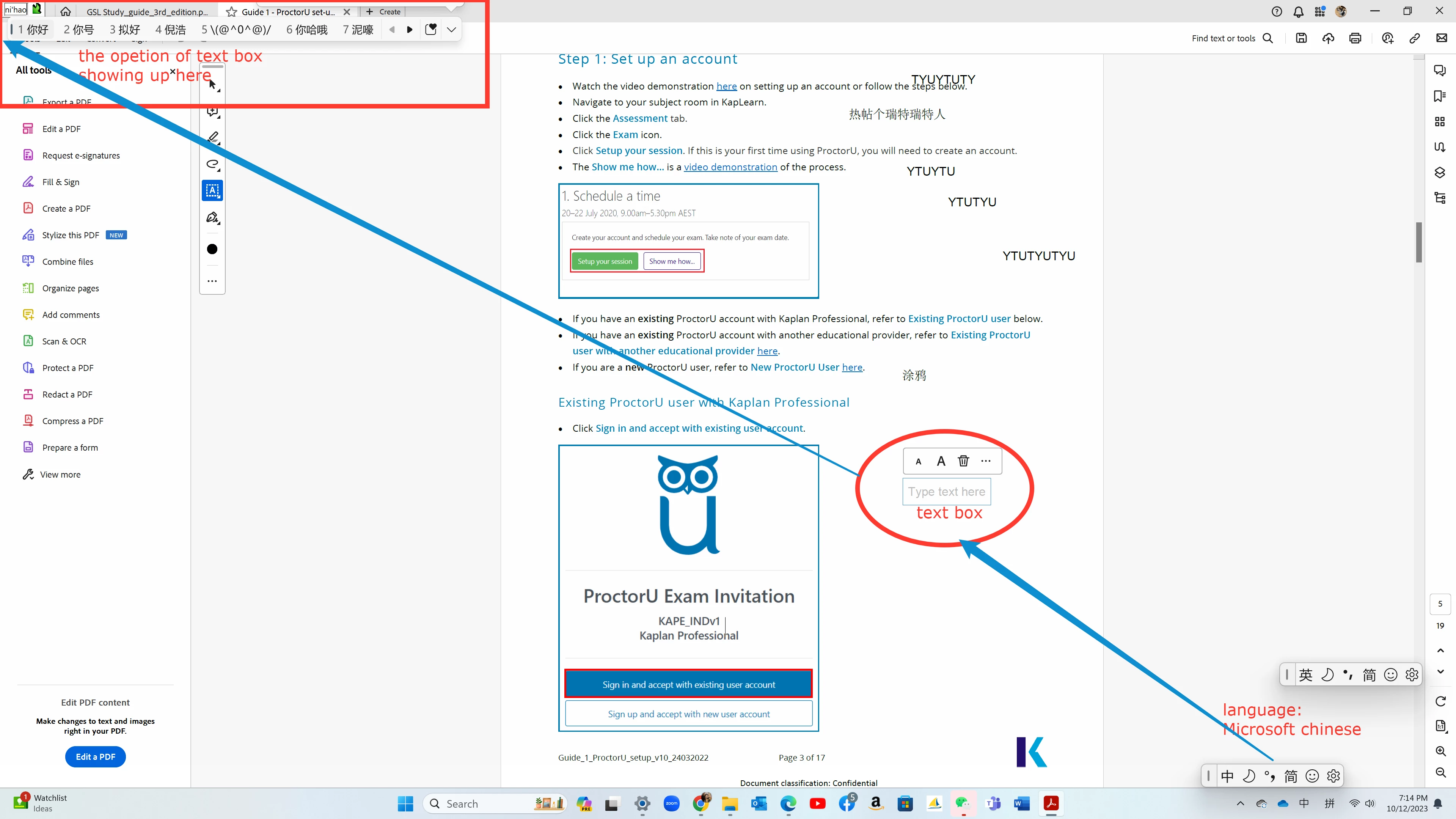Toggle the IME half/full-width moon icon

click(1249, 776)
